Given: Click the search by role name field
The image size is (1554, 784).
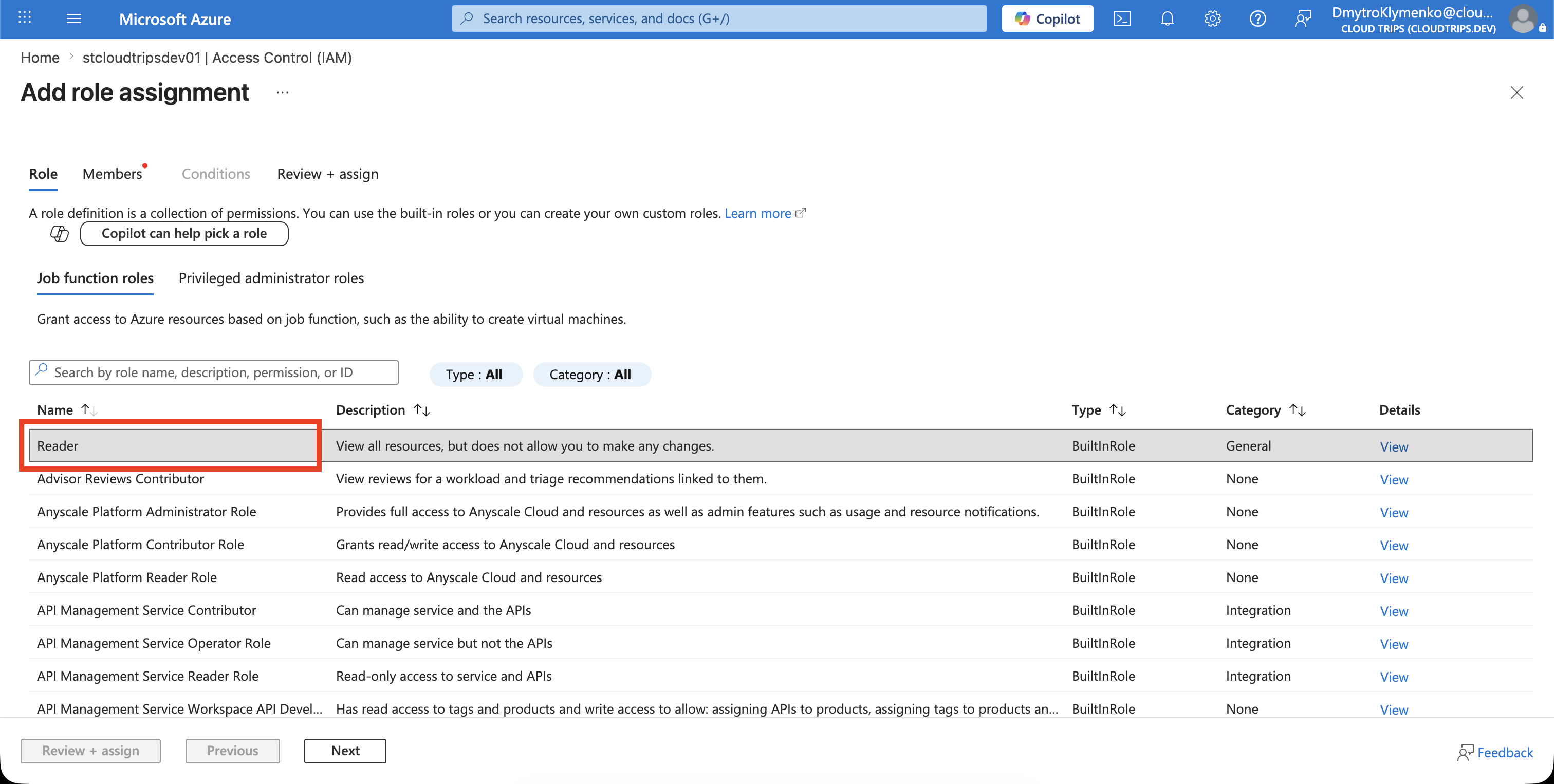Looking at the screenshot, I should pyautogui.click(x=214, y=372).
